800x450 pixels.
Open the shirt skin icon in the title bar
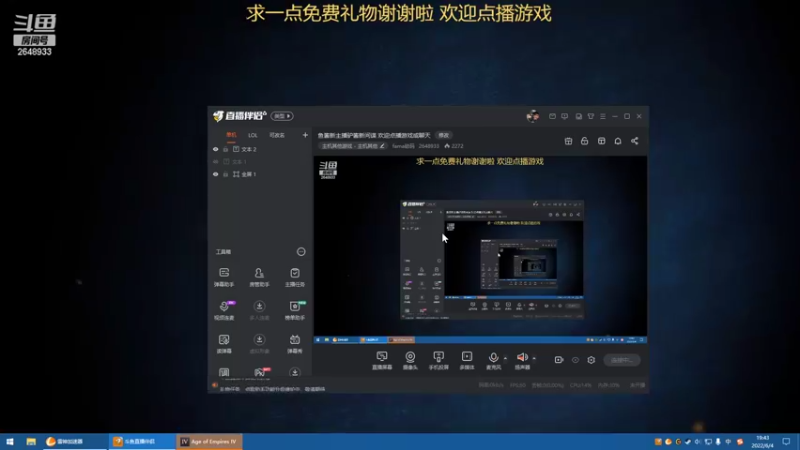coord(591,116)
